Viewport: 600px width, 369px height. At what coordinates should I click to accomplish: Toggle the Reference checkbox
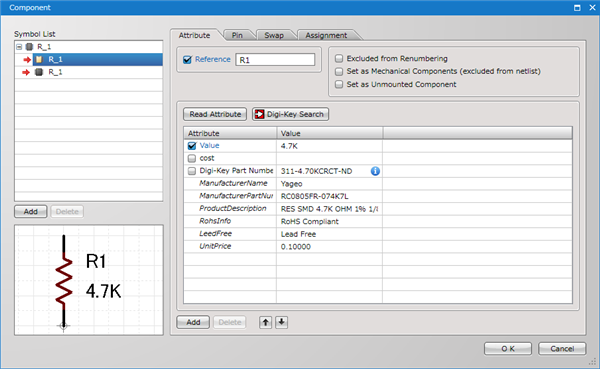(x=187, y=60)
